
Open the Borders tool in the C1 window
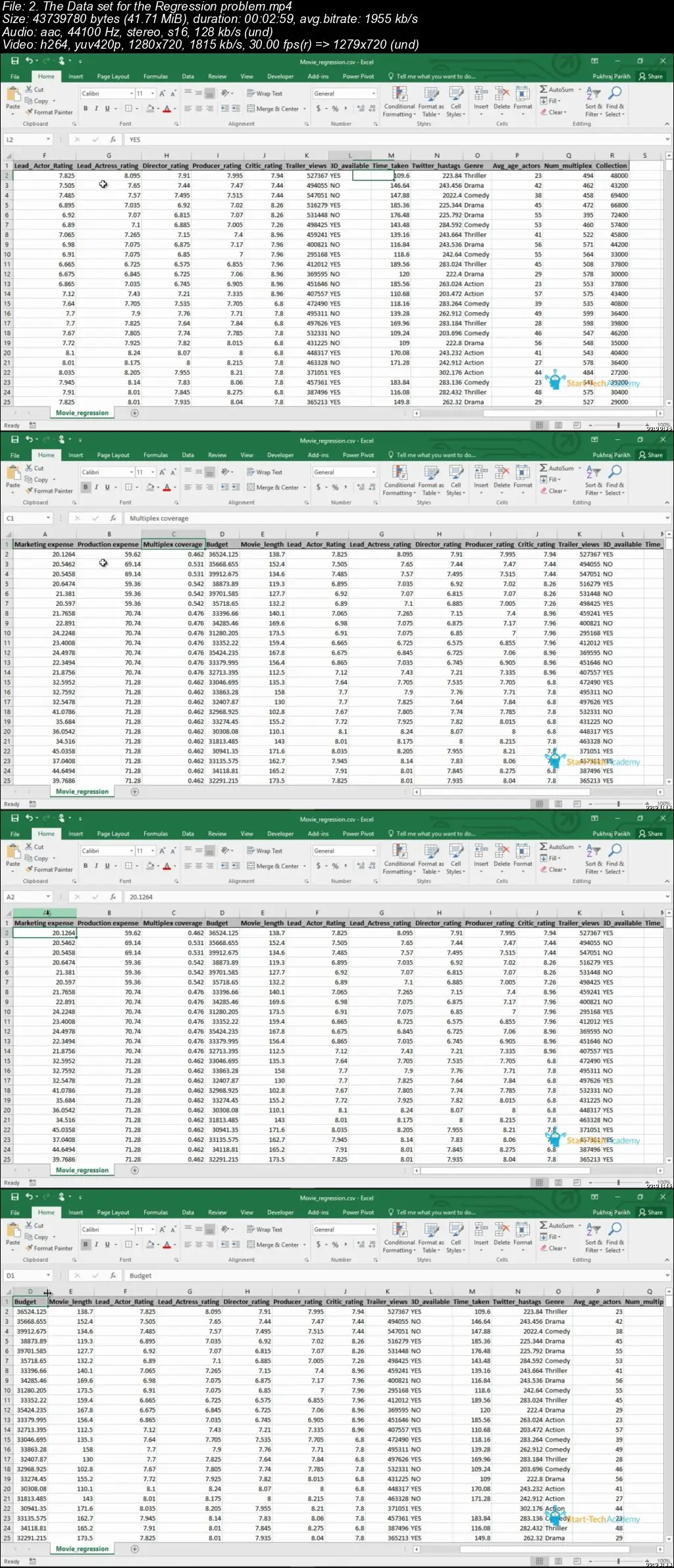128,487
